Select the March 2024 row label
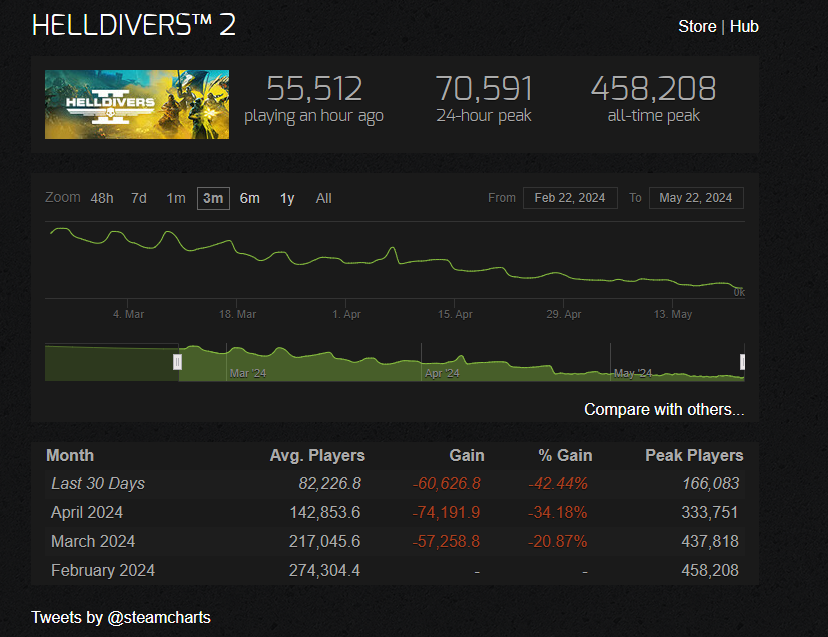Screen dimensions: 828x637 93,541
